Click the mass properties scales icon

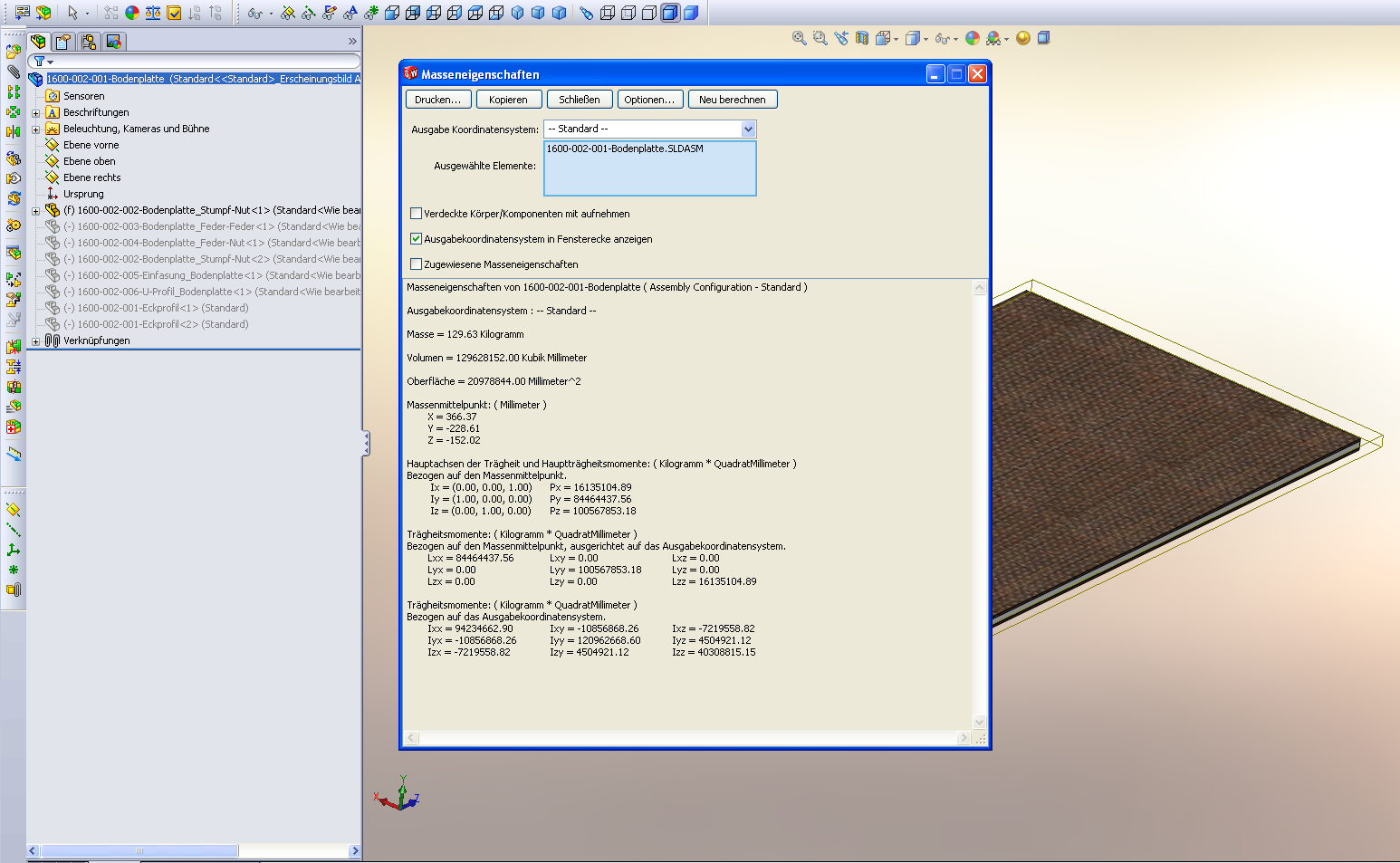(x=153, y=13)
